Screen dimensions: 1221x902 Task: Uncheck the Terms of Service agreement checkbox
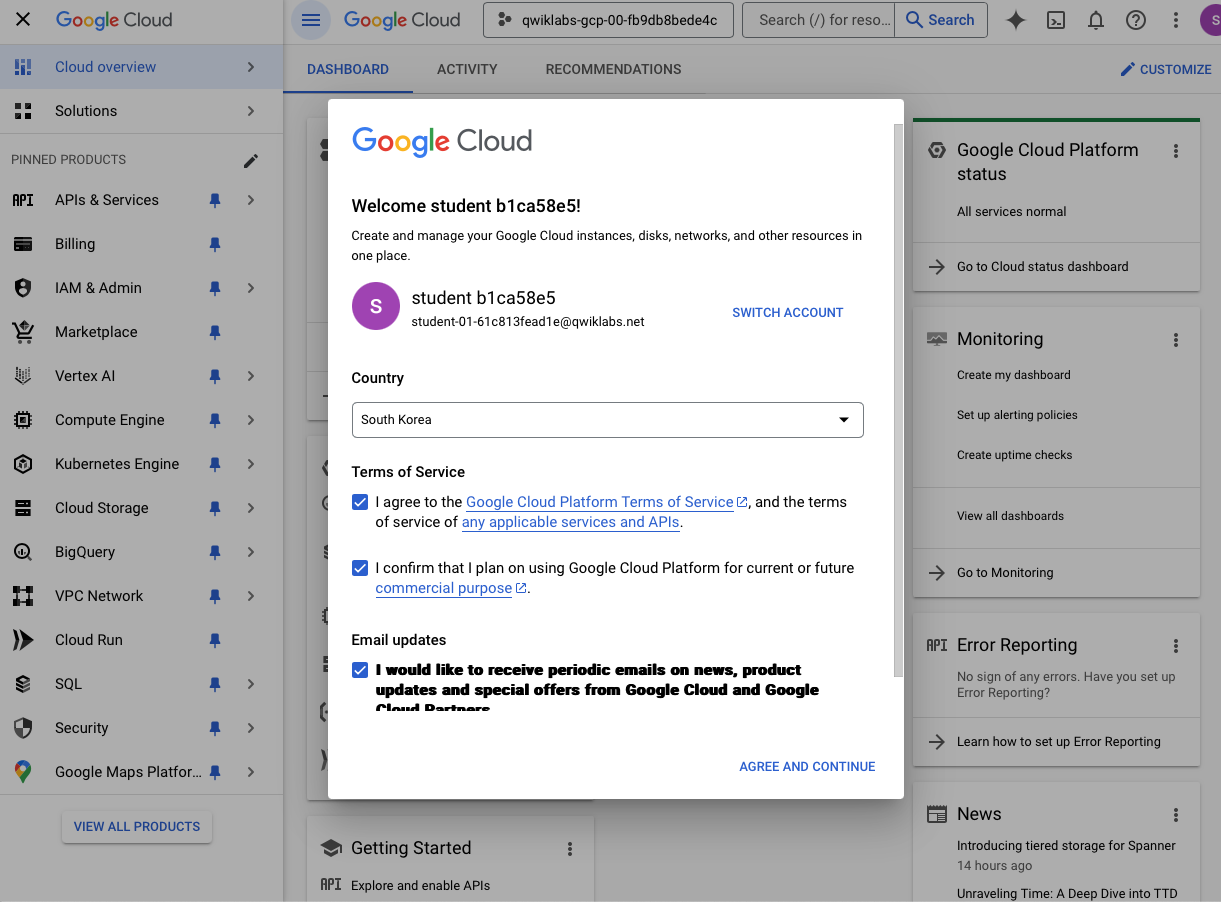point(360,502)
